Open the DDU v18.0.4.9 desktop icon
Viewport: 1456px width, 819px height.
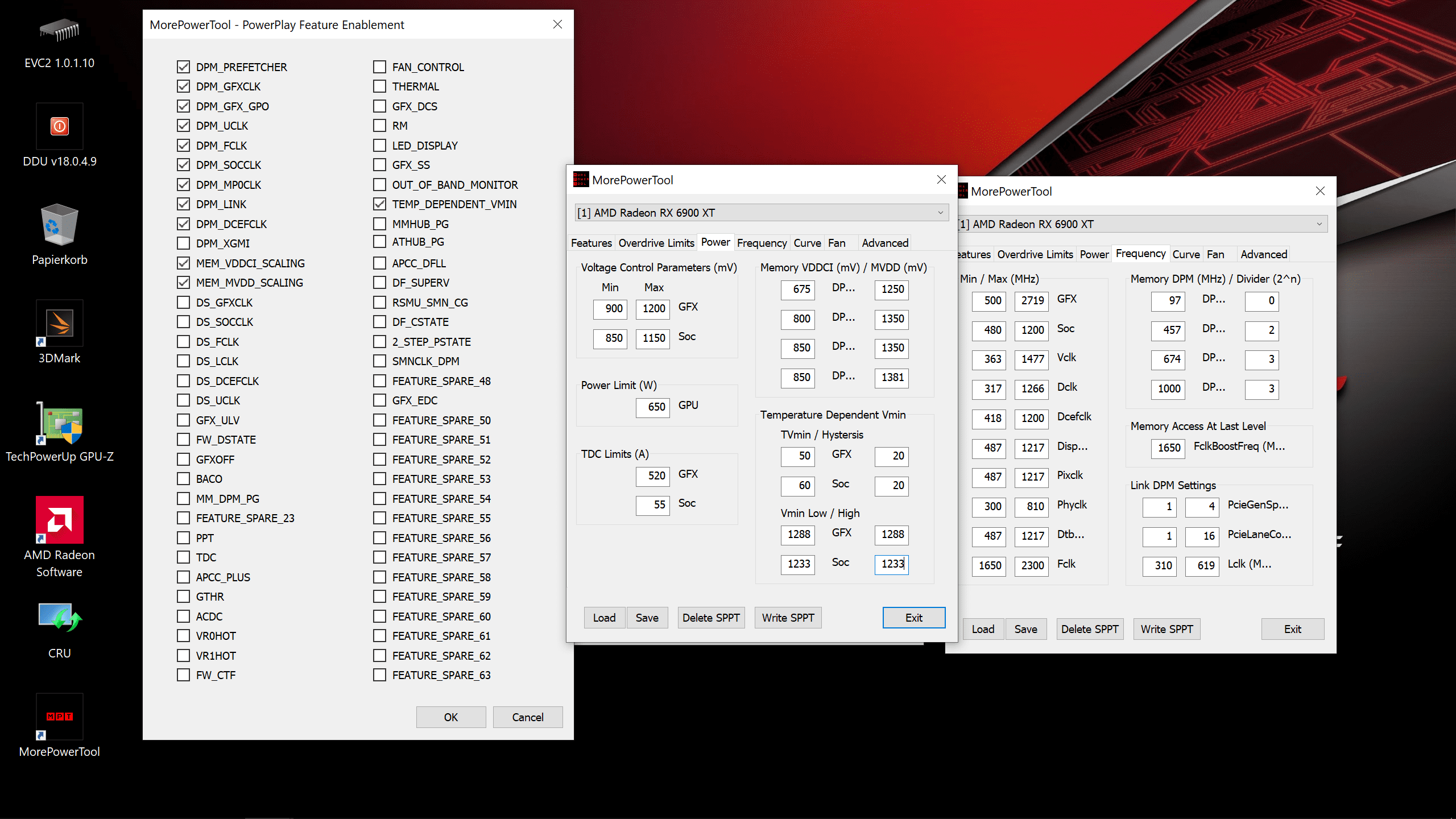pyautogui.click(x=59, y=126)
